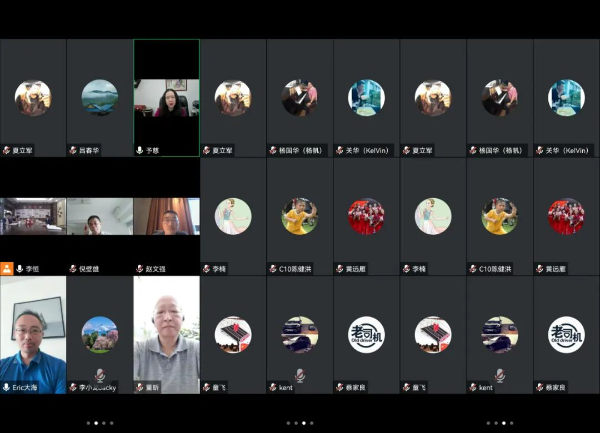Open the video of man in white room
Screen dimensions: 600x433
(x=100, y=216)
